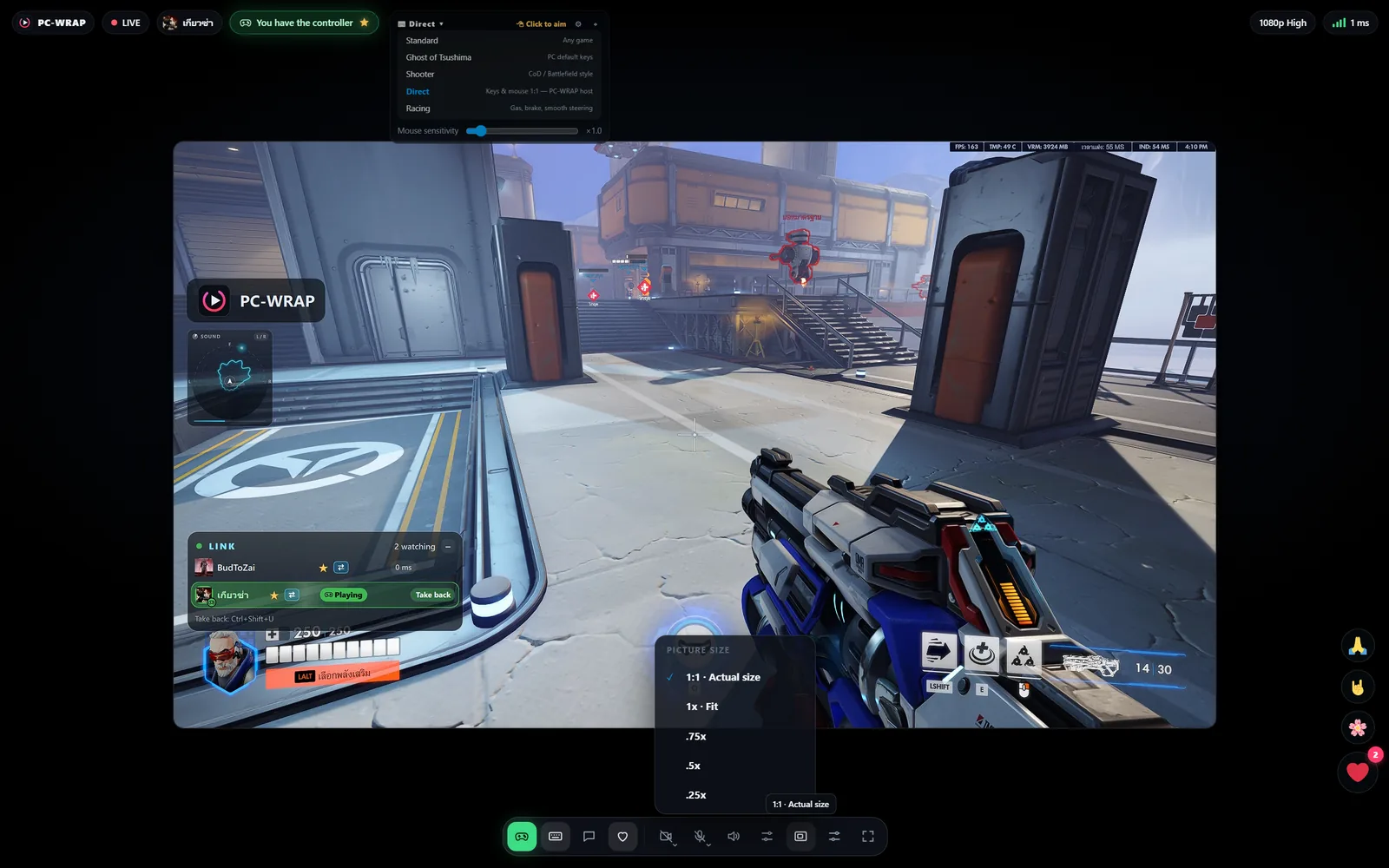This screenshot has width=1389, height=868.
Task: Click the 1 ms latency indicator
Action: tap(1351, 23)
